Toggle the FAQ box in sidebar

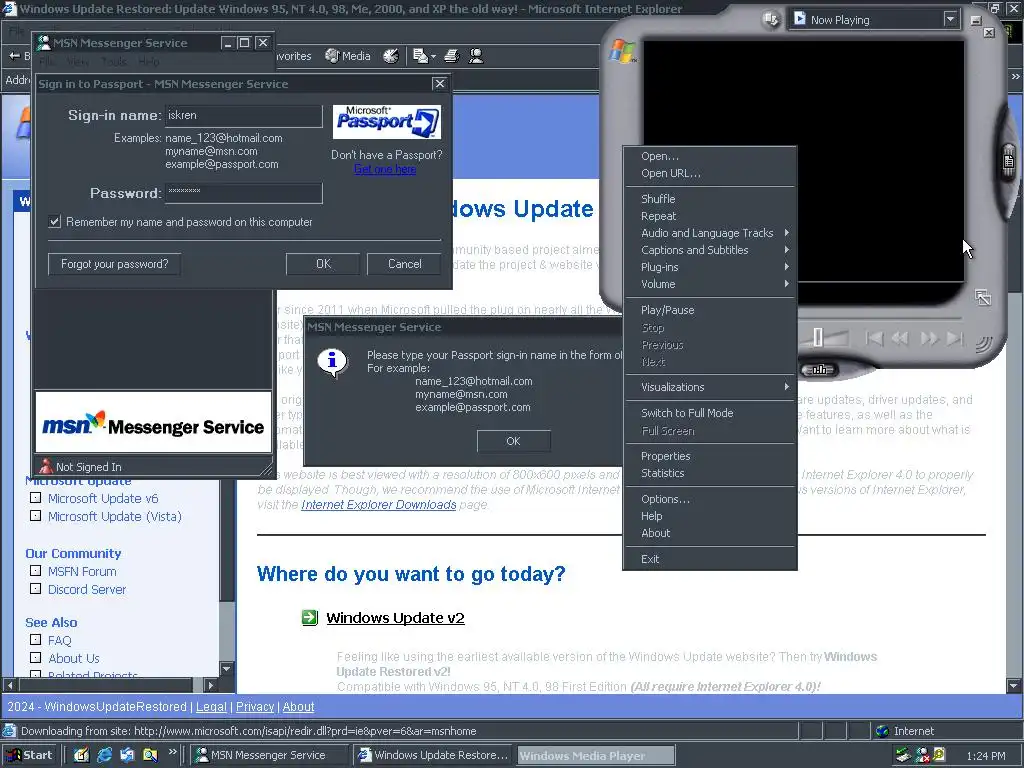pos(36,640)
